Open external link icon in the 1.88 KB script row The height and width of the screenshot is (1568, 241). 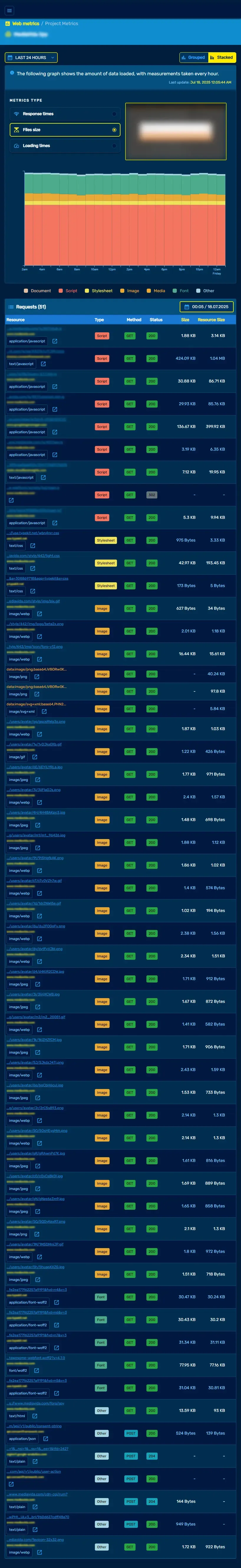(55, 341)
